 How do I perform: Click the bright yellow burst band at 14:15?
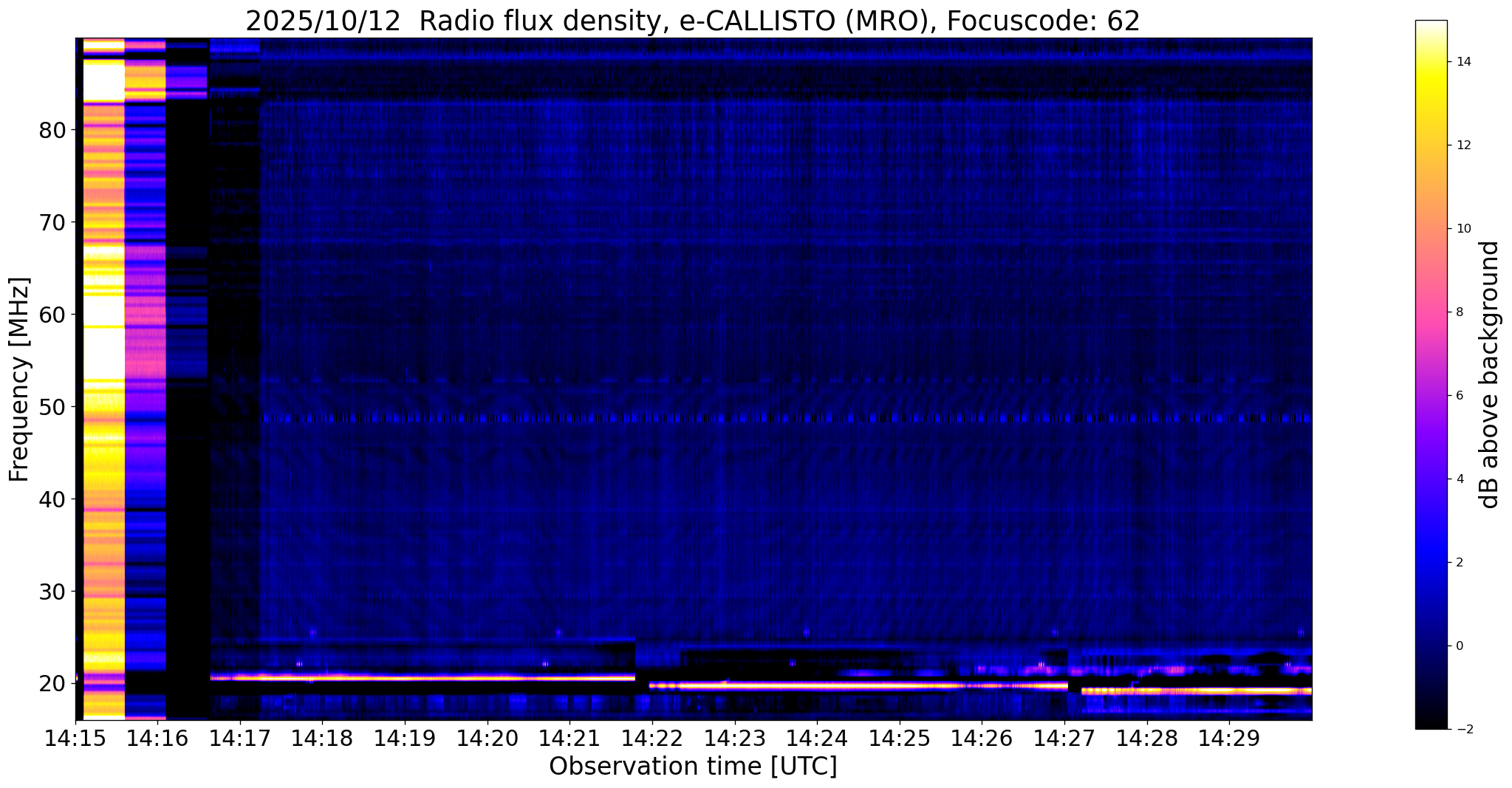coord(103,378)
